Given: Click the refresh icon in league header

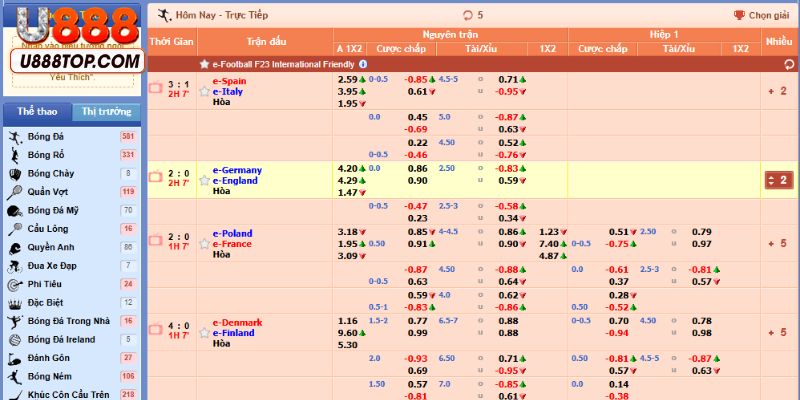Looking at the screenshot, I should (x=789, y=64).
